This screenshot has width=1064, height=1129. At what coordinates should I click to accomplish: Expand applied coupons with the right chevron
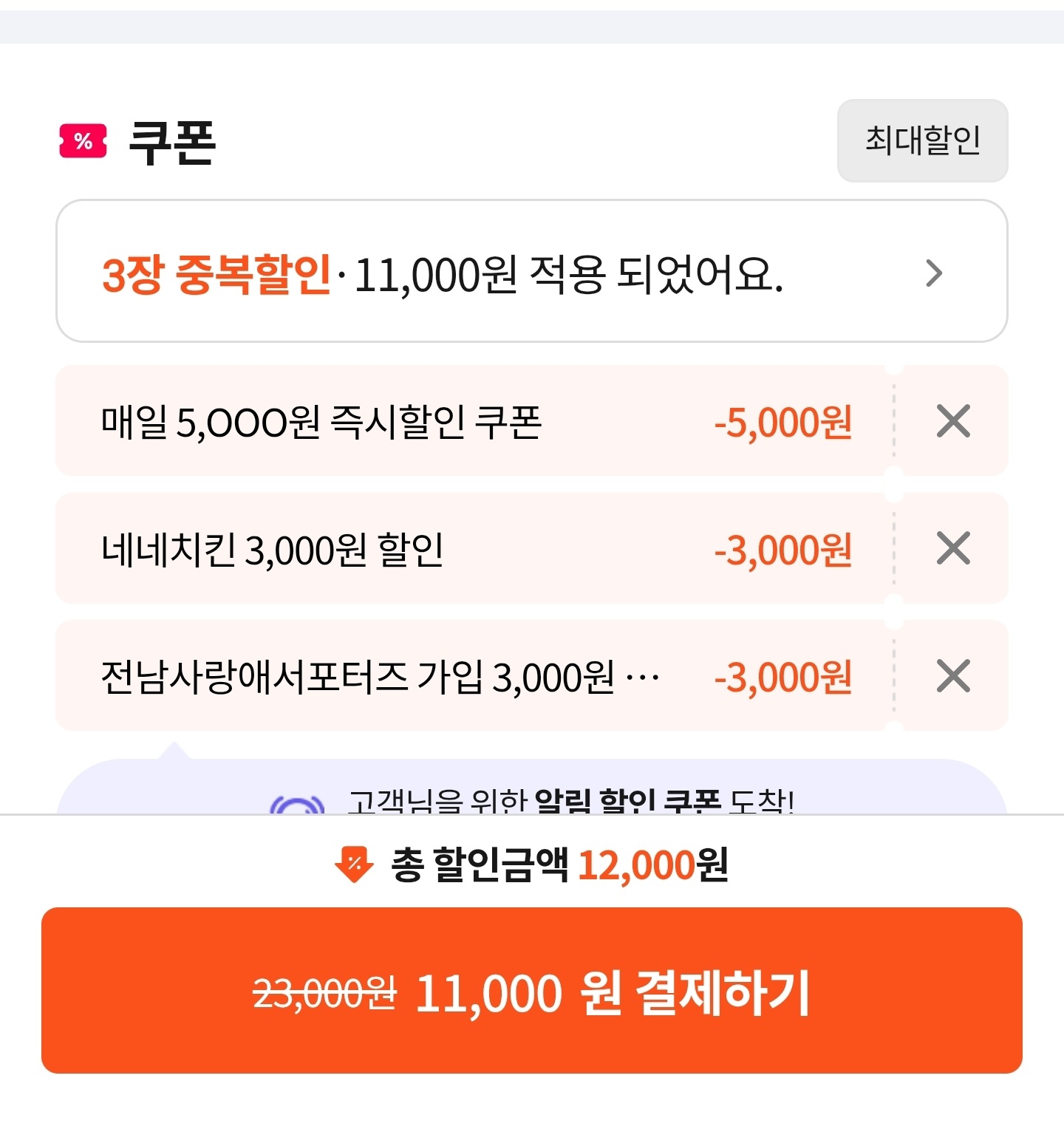click(934, 273)
